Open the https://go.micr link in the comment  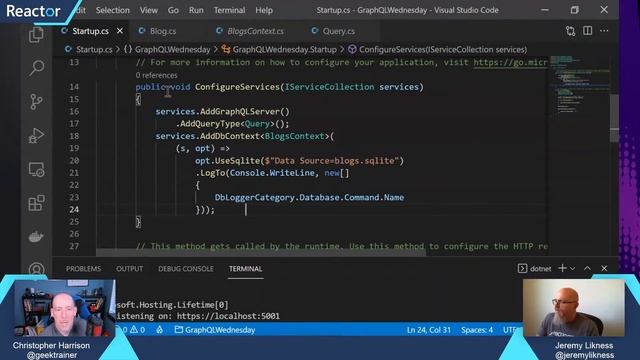(510, 62)
